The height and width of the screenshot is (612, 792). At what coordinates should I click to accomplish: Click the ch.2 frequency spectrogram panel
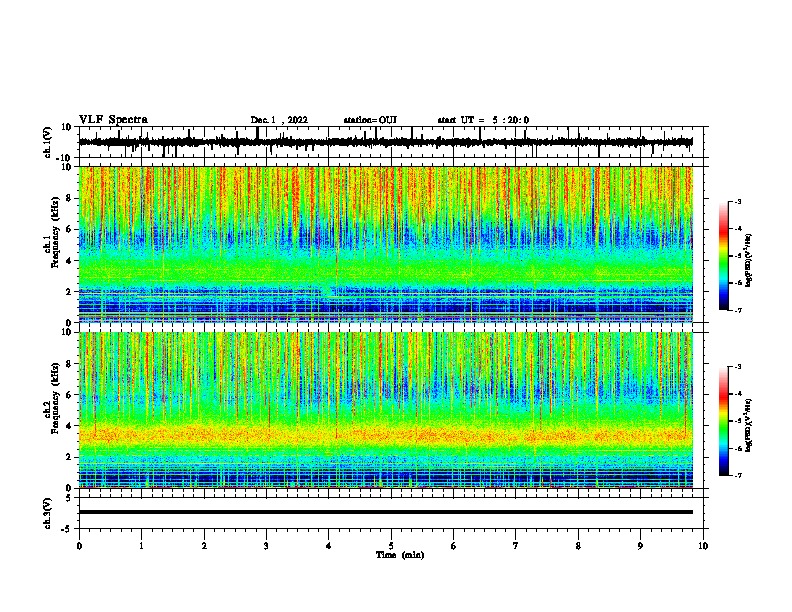pyautogui.click(x=386, y=410)
